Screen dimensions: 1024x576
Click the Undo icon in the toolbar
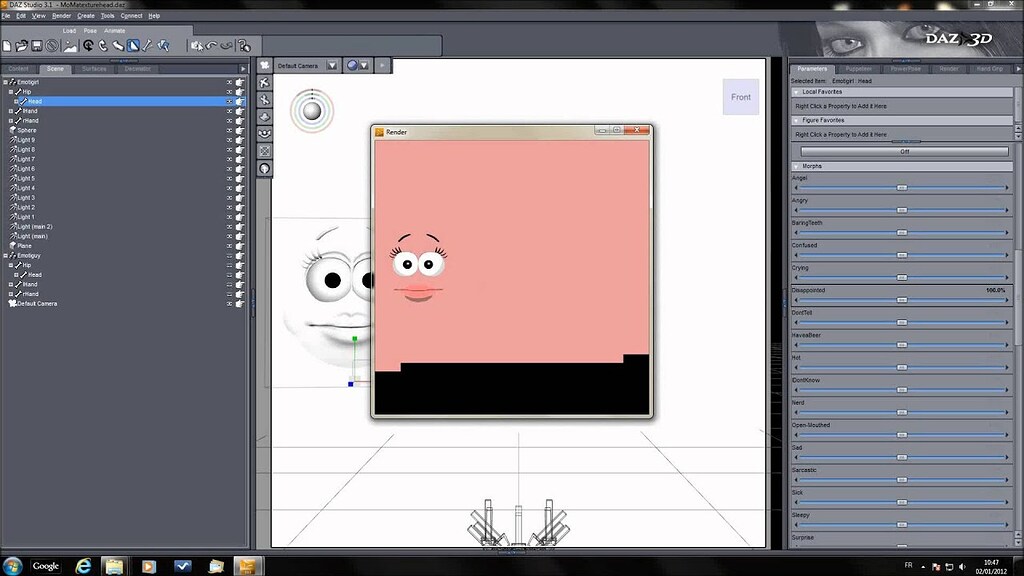(x=209, y=46)
